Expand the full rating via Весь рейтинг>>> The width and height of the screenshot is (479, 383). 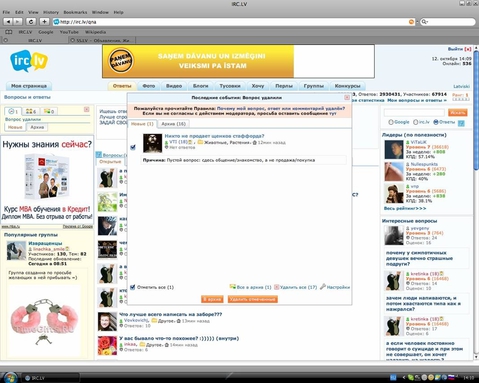[405, 208]
